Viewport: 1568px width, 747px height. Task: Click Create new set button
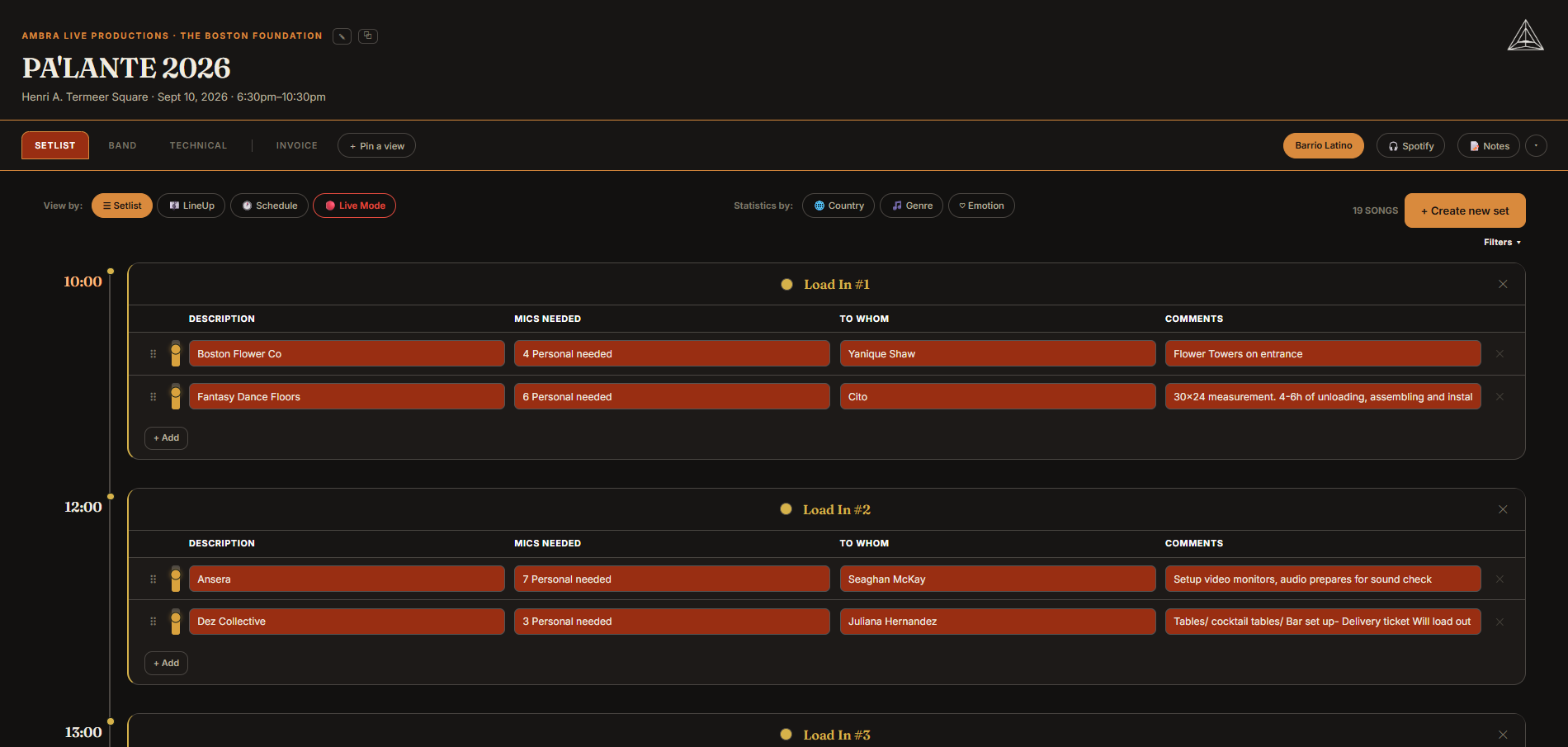click(1465, 210)
